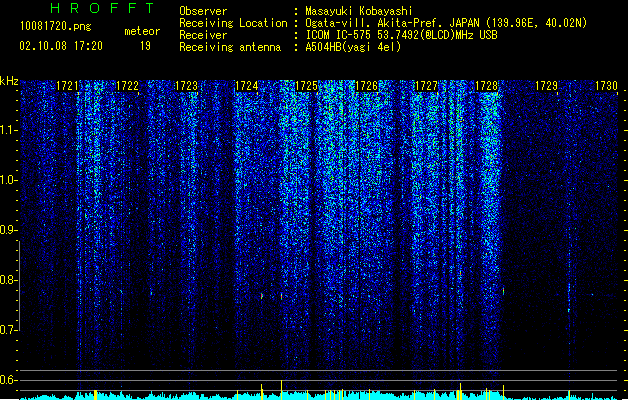Click the 0.6 frequency axis label

click(x=9, y=380)
